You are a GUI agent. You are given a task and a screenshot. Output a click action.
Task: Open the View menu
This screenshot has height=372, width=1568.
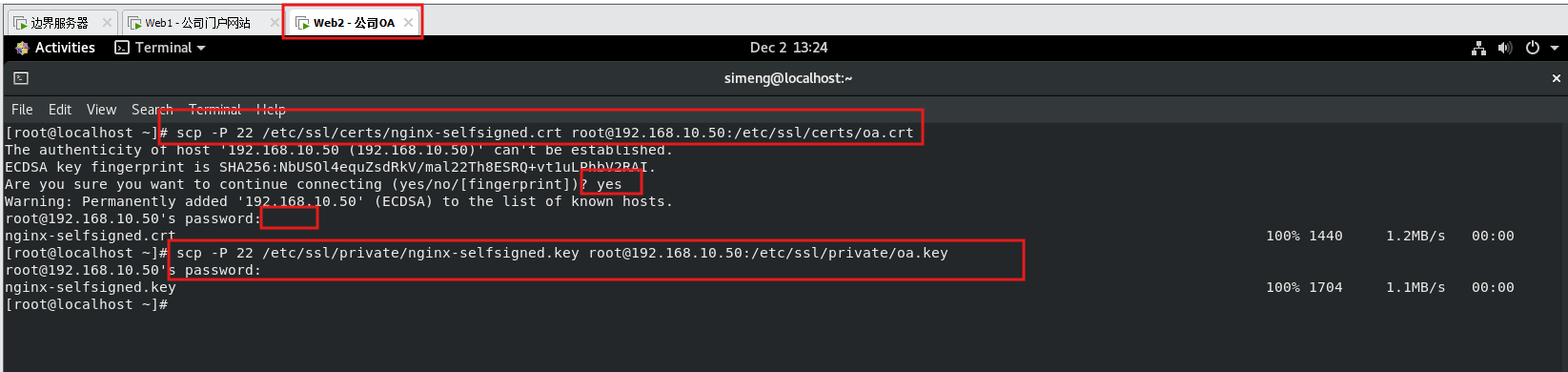pos(101,110)
